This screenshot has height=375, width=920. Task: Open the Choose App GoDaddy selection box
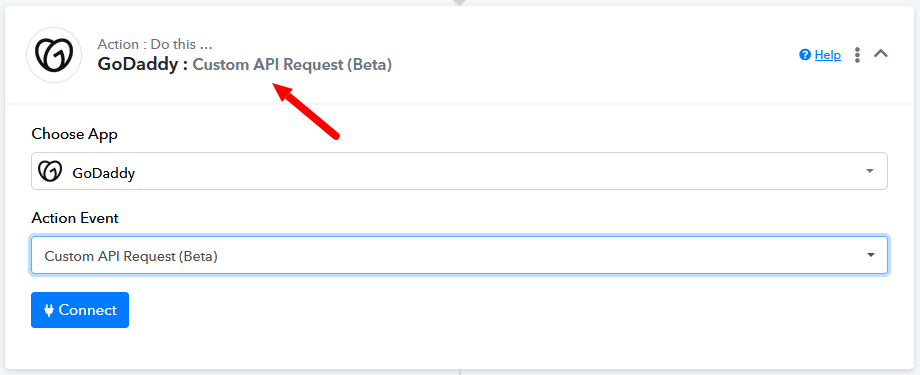pos(459,171)
